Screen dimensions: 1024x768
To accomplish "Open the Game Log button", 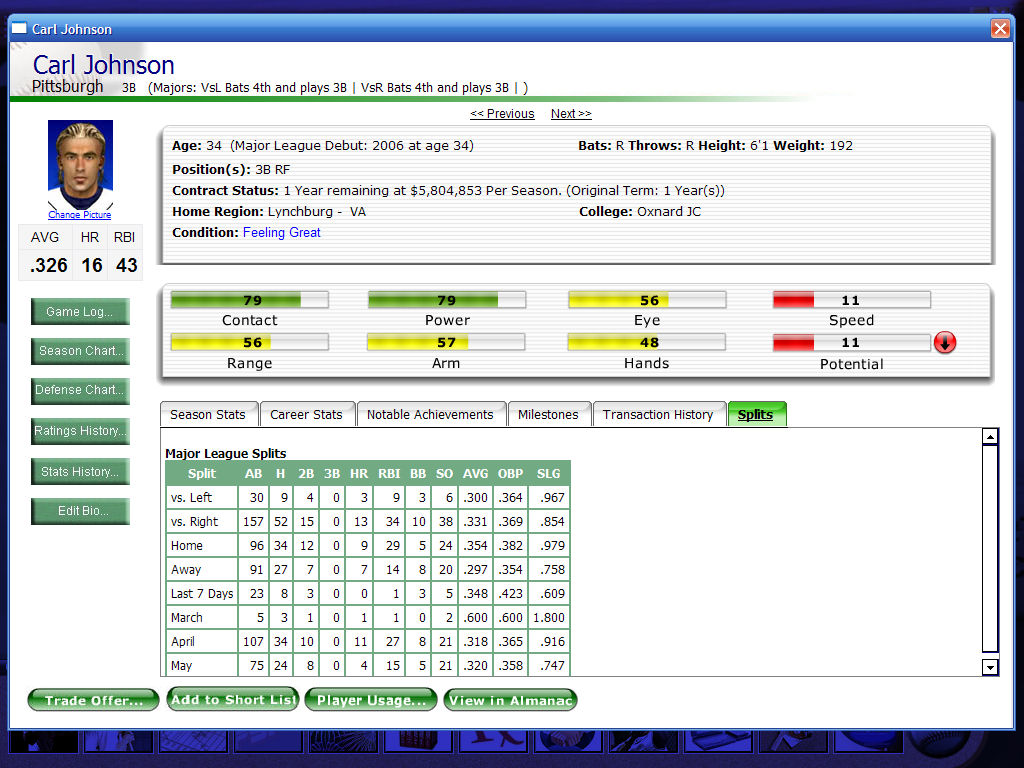I will 80,312.
